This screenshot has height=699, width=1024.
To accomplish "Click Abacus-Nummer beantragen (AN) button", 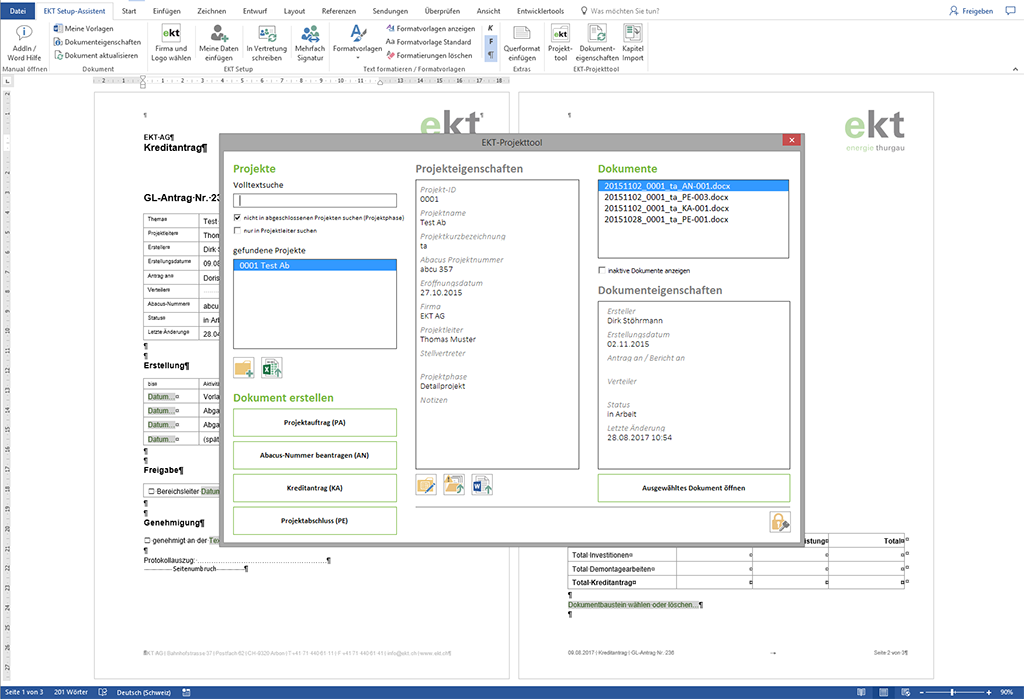I will coord(315,455).
